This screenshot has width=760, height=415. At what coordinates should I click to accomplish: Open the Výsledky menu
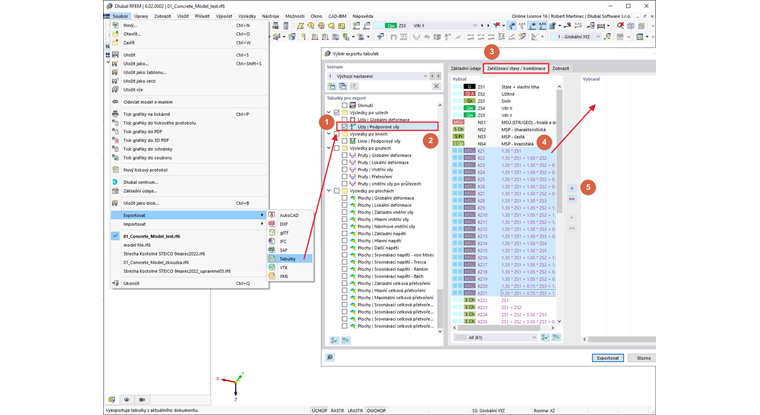247,16
